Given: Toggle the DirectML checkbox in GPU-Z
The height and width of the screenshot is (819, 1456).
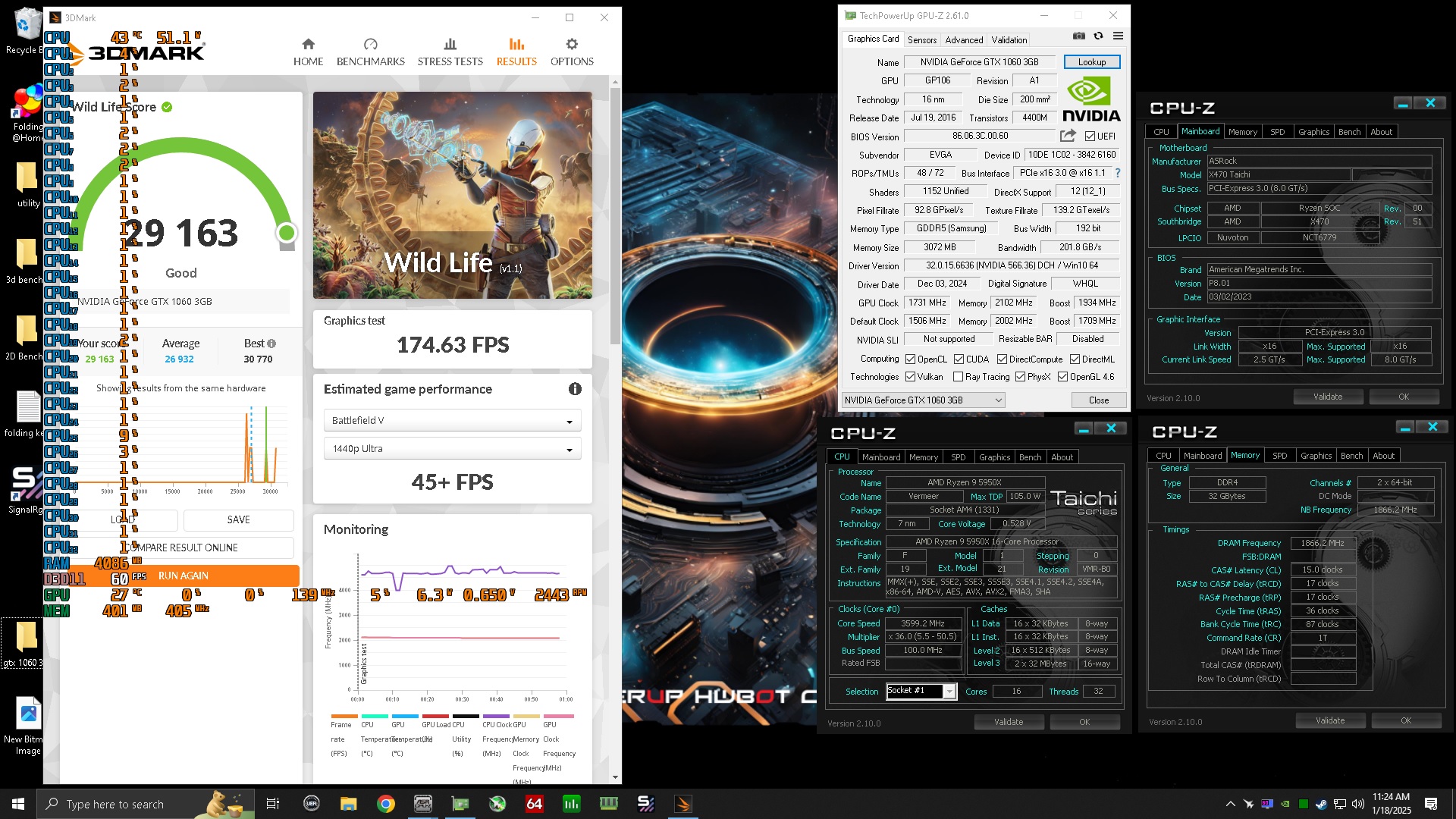Looking at the screenshot, I should point(1075,359).
